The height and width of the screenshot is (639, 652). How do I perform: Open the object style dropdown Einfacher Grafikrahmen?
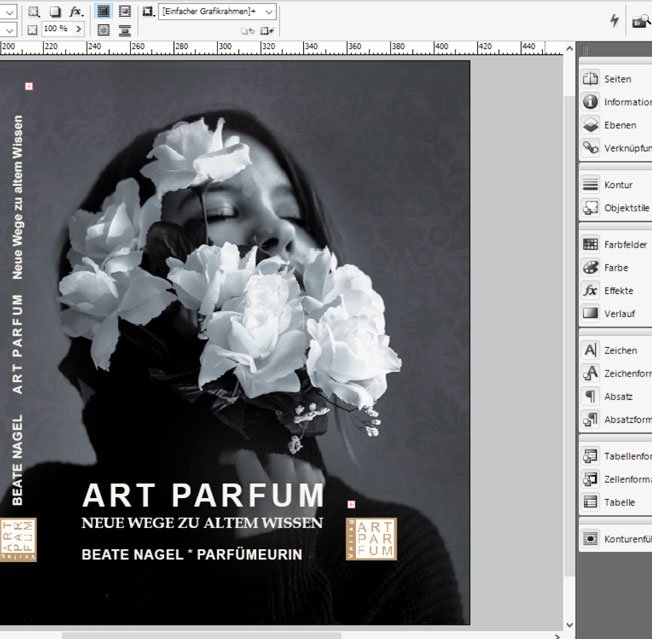269,11
